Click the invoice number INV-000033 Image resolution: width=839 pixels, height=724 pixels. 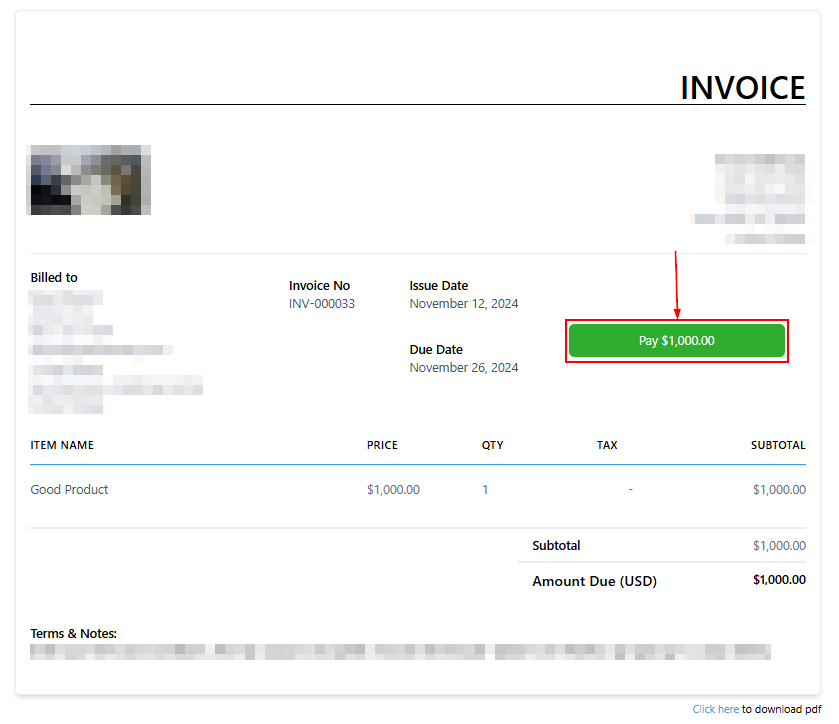point(322,304)
